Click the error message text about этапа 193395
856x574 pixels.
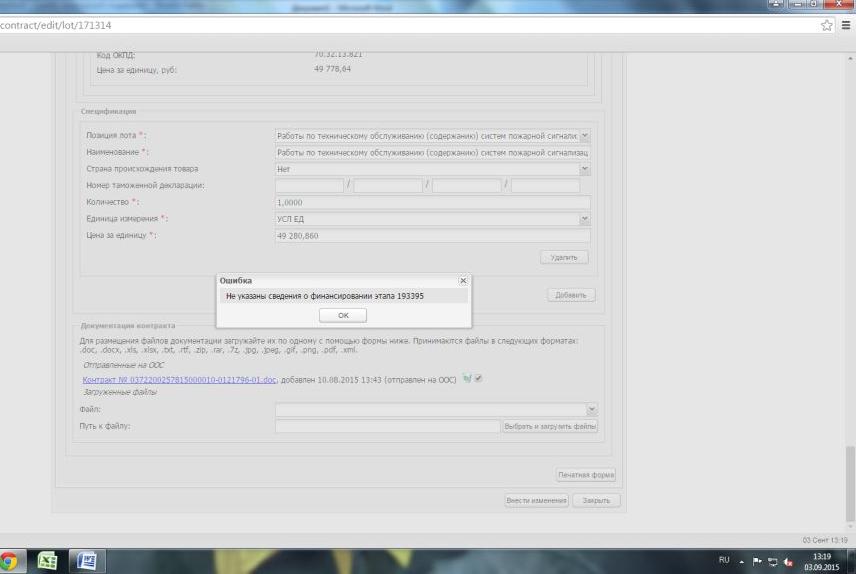pos(325,296)
